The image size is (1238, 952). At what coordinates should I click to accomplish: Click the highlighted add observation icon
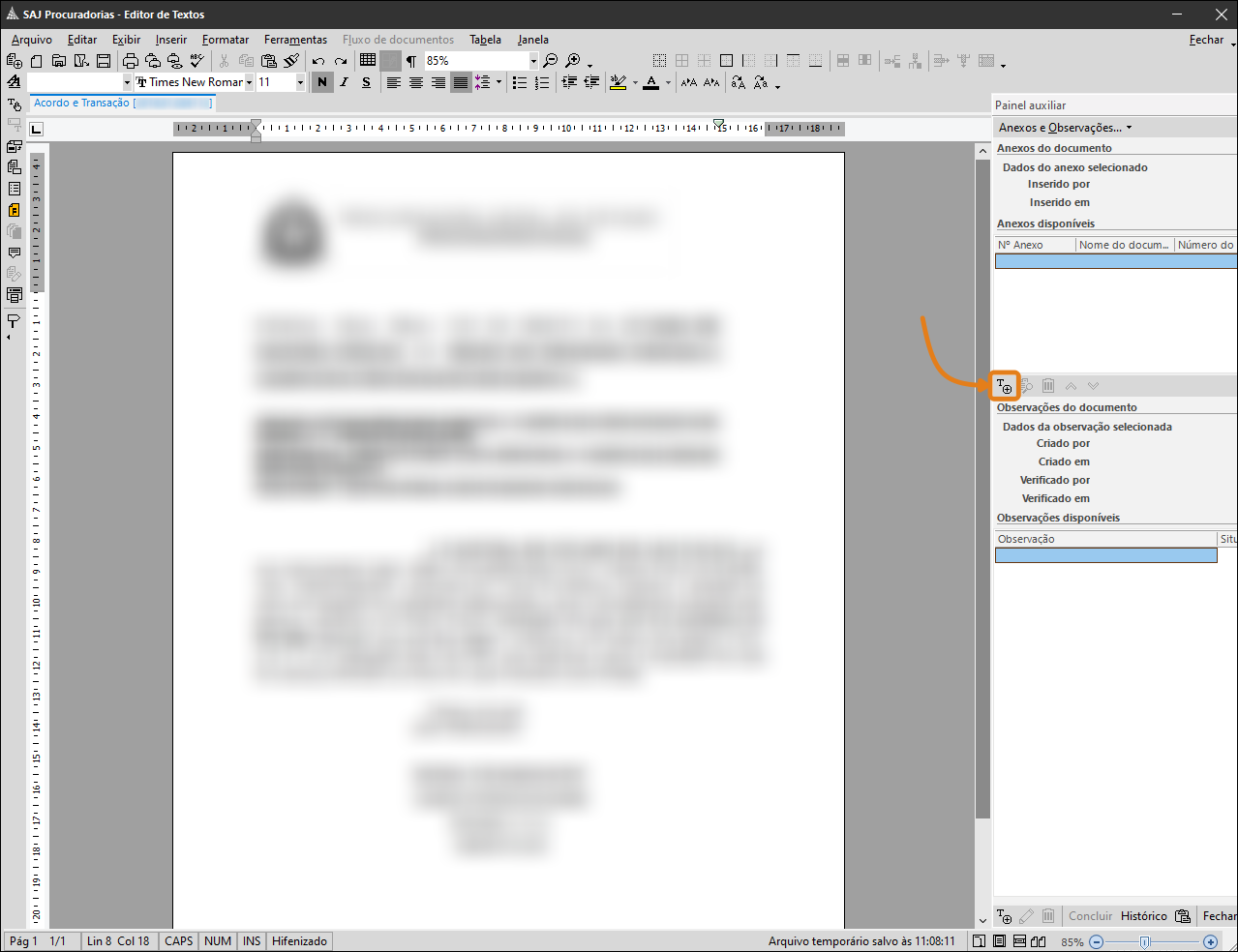[x=1005, y=386]
